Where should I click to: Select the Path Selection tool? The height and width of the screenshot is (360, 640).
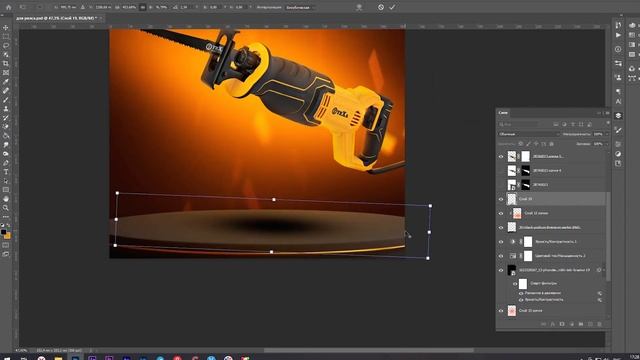[x=6, y=181]
